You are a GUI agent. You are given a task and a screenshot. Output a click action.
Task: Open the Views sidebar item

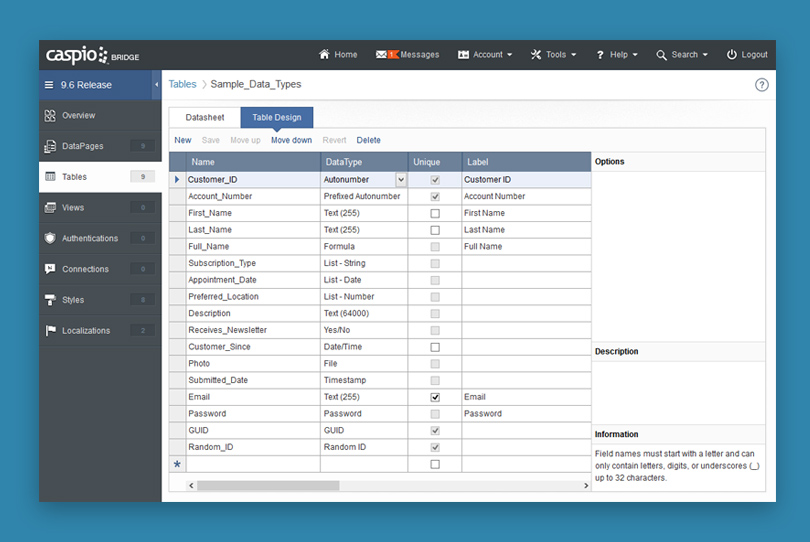tap(100, 208)
